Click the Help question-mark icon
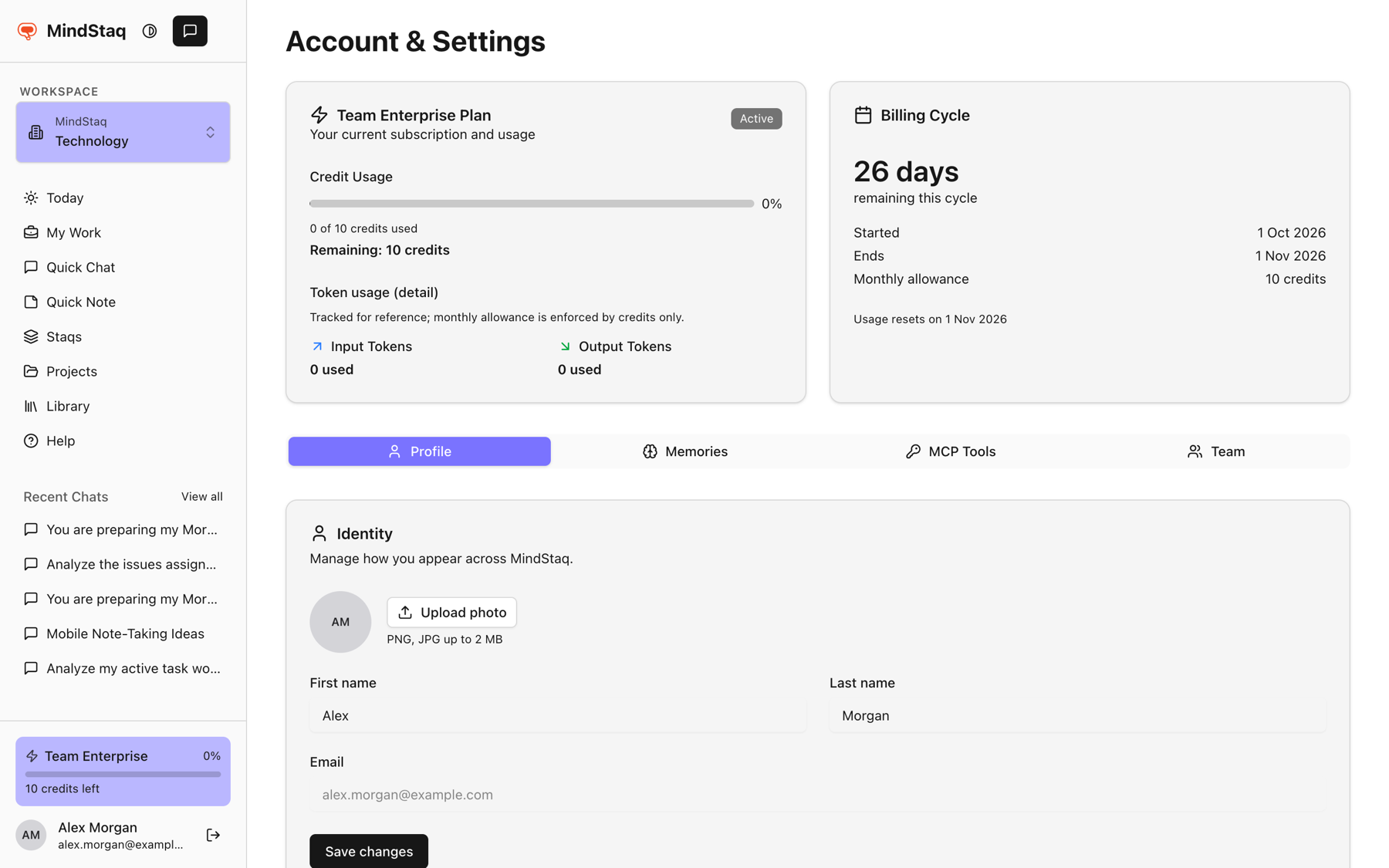This screenshot has width=1389, height=868. [31, 441]
